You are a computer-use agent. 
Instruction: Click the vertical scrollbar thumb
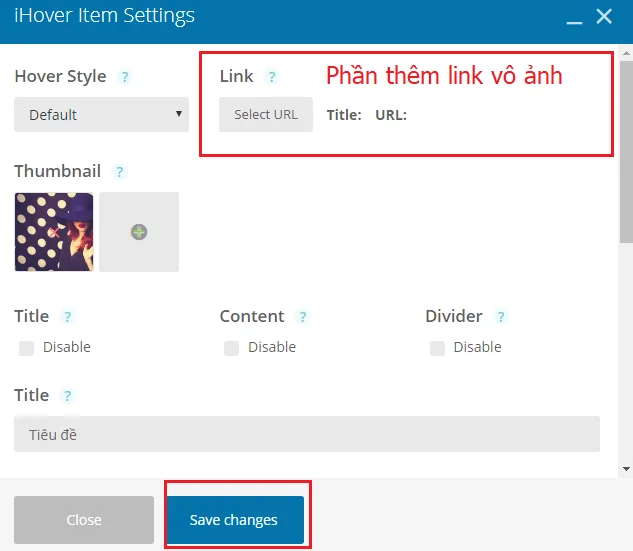(x=627, y=152)
